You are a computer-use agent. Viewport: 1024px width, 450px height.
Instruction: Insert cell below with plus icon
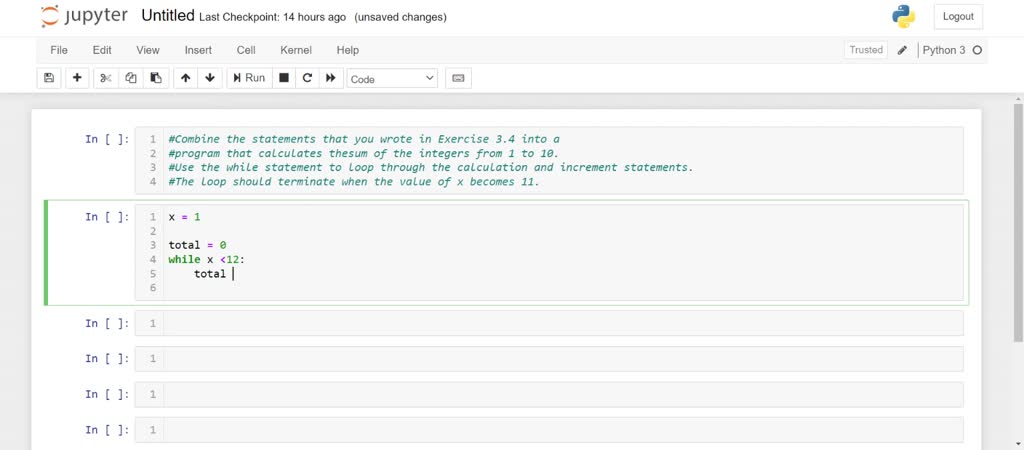77,78
